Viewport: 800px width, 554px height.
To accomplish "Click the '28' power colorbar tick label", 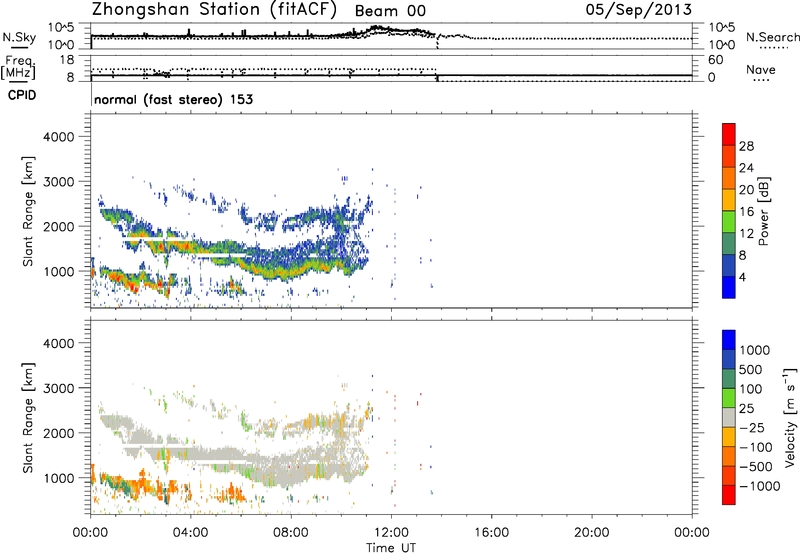I will pyautogui.click(x=746, y=146).
